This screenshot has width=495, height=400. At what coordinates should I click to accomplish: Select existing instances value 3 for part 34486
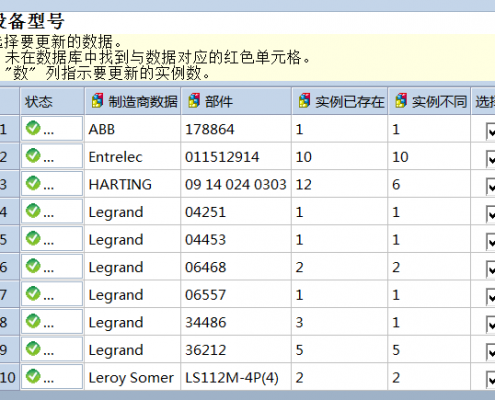click(340, 322)
